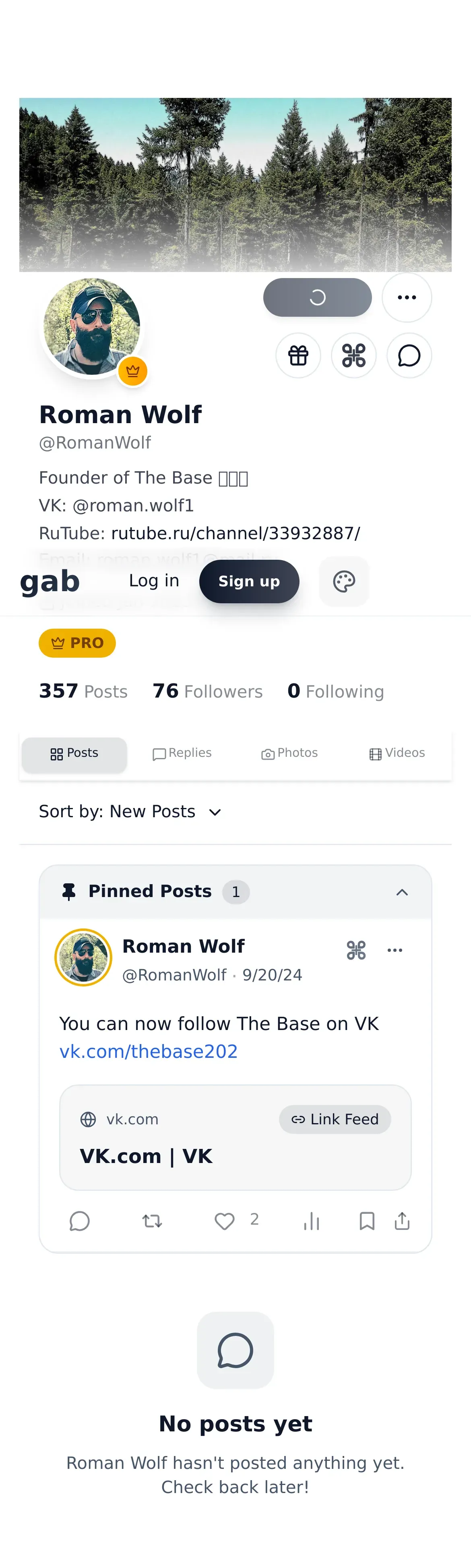The image size is (471, 1568).
Task: Open the Sort by New Posts dropdown
Action: [x=131, y=811]
